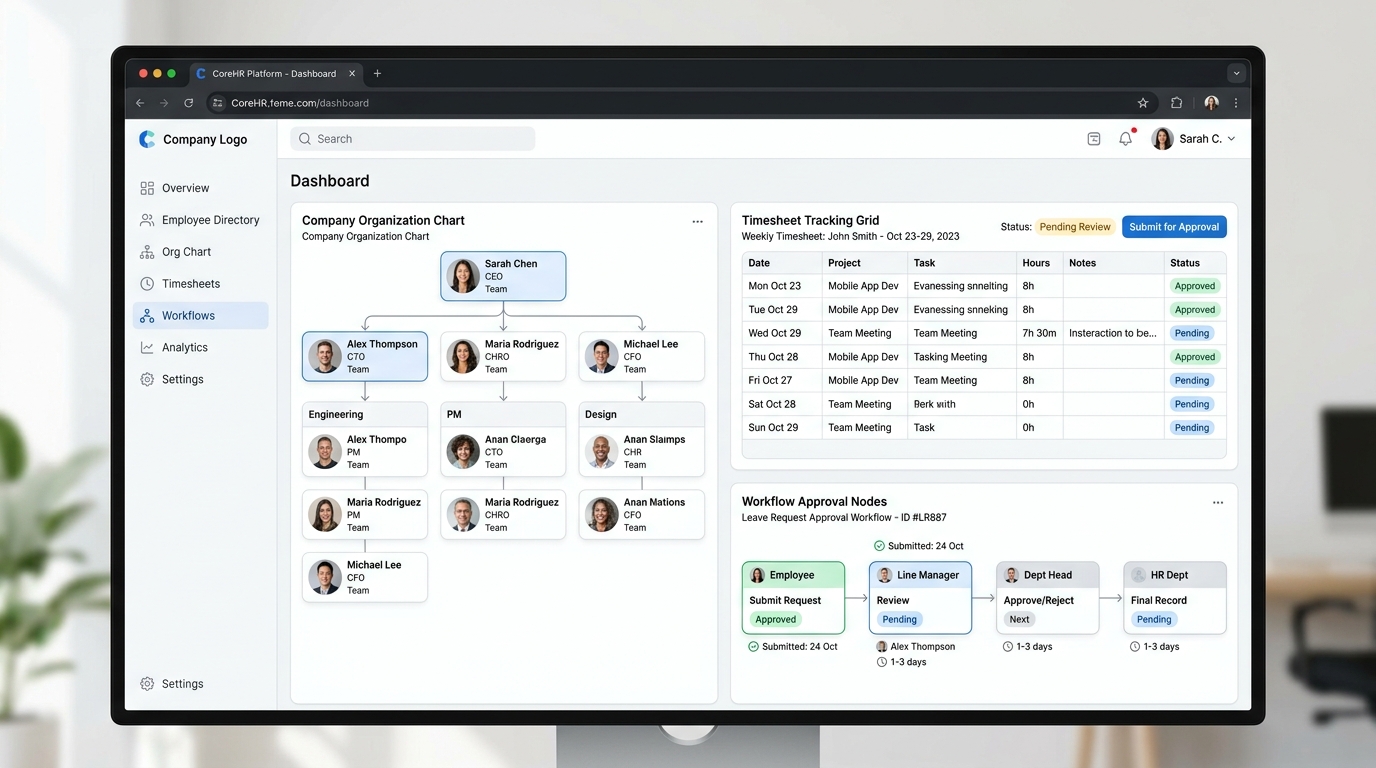1376x768 pixels.
Task: Select the Employee Submit Request node
Action: pos(793,597)
